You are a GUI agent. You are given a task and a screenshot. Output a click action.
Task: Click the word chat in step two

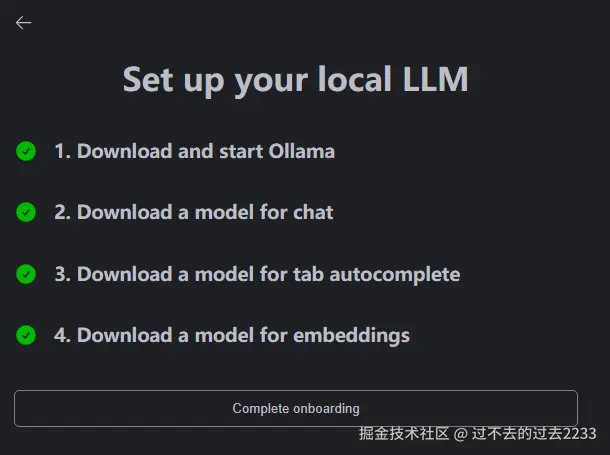pos(313,212)
